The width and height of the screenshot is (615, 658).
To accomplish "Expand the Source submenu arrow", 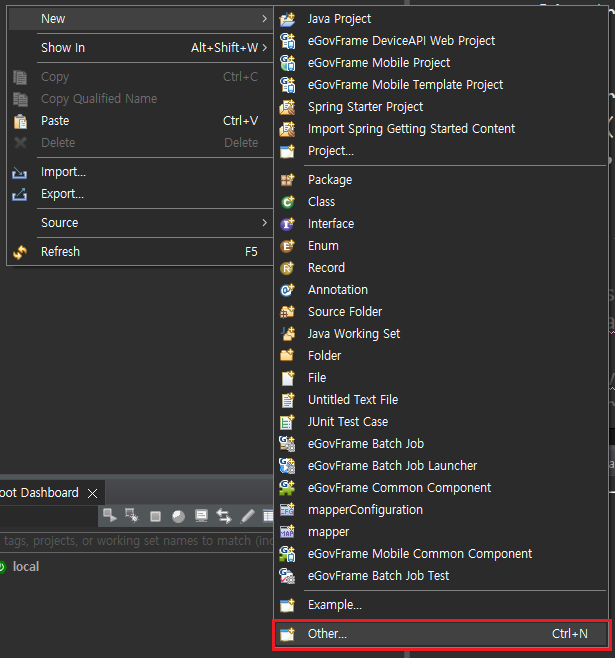I will pyautogui.click(x=264, y=223).
